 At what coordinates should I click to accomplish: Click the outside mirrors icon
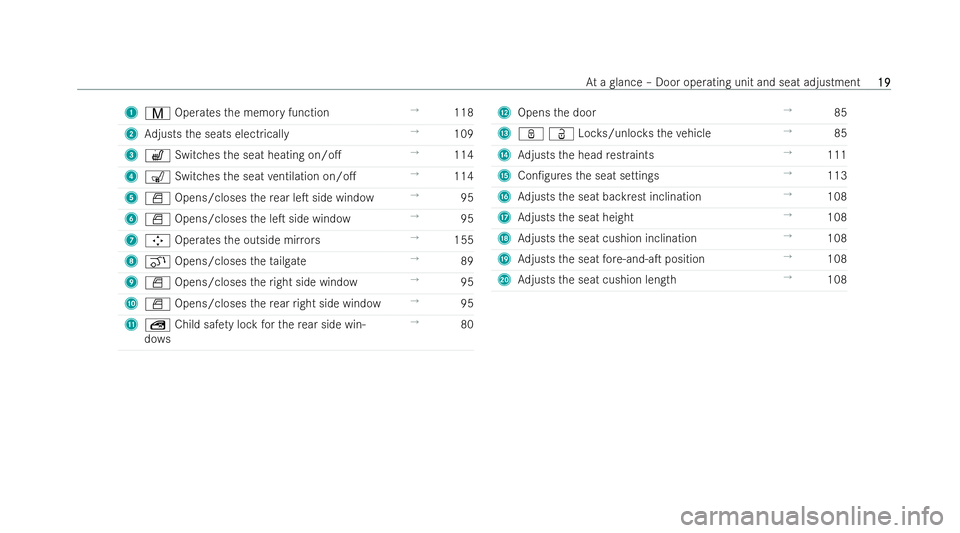coord(157,240)
